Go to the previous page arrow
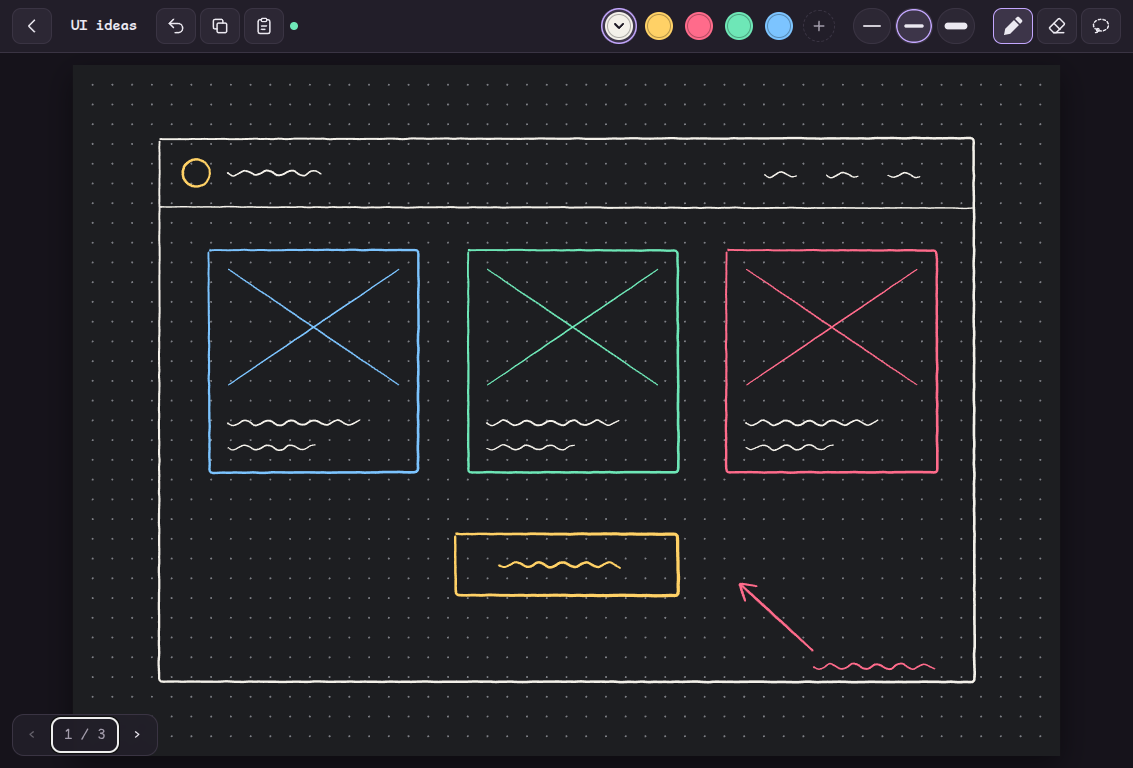This screenshot has width=1133, height=768. coord(32,735)
